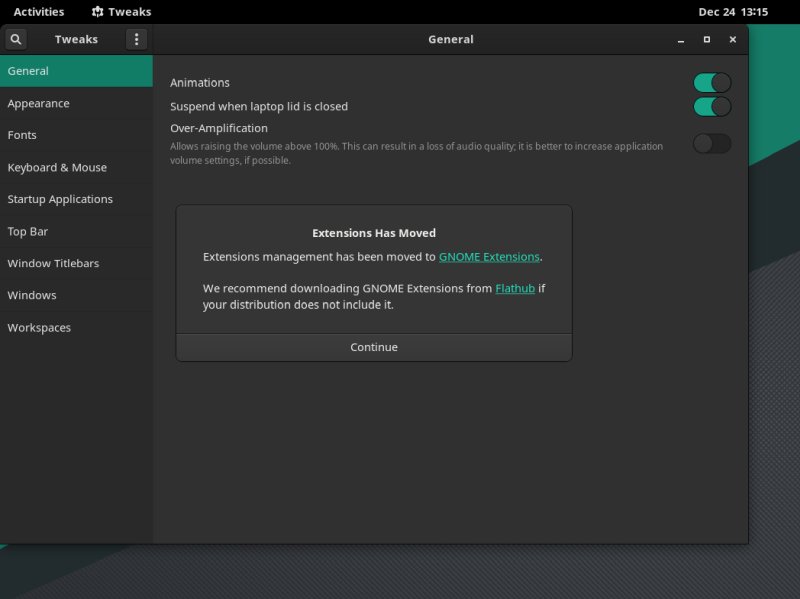
Task: Follow the Flathub link
Action: (513, 288)
